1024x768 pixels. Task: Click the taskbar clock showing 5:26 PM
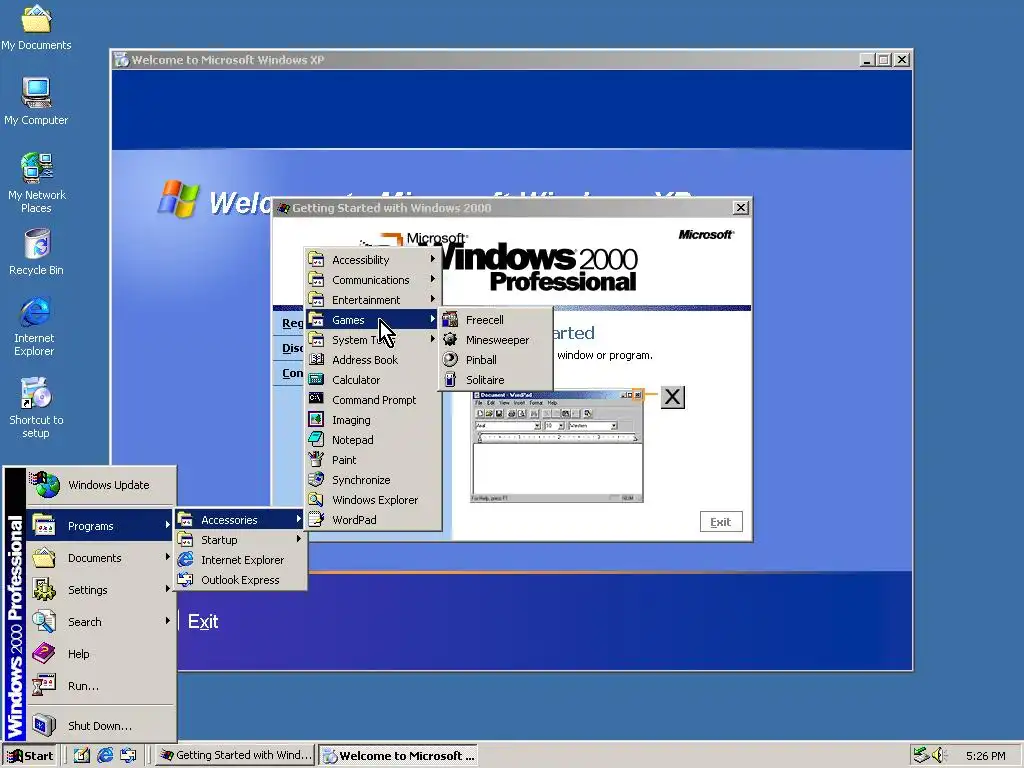(x=985, y=756)
